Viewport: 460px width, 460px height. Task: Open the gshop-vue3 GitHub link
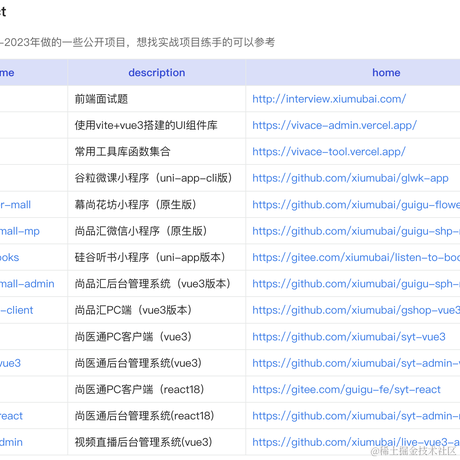(356, 310)
